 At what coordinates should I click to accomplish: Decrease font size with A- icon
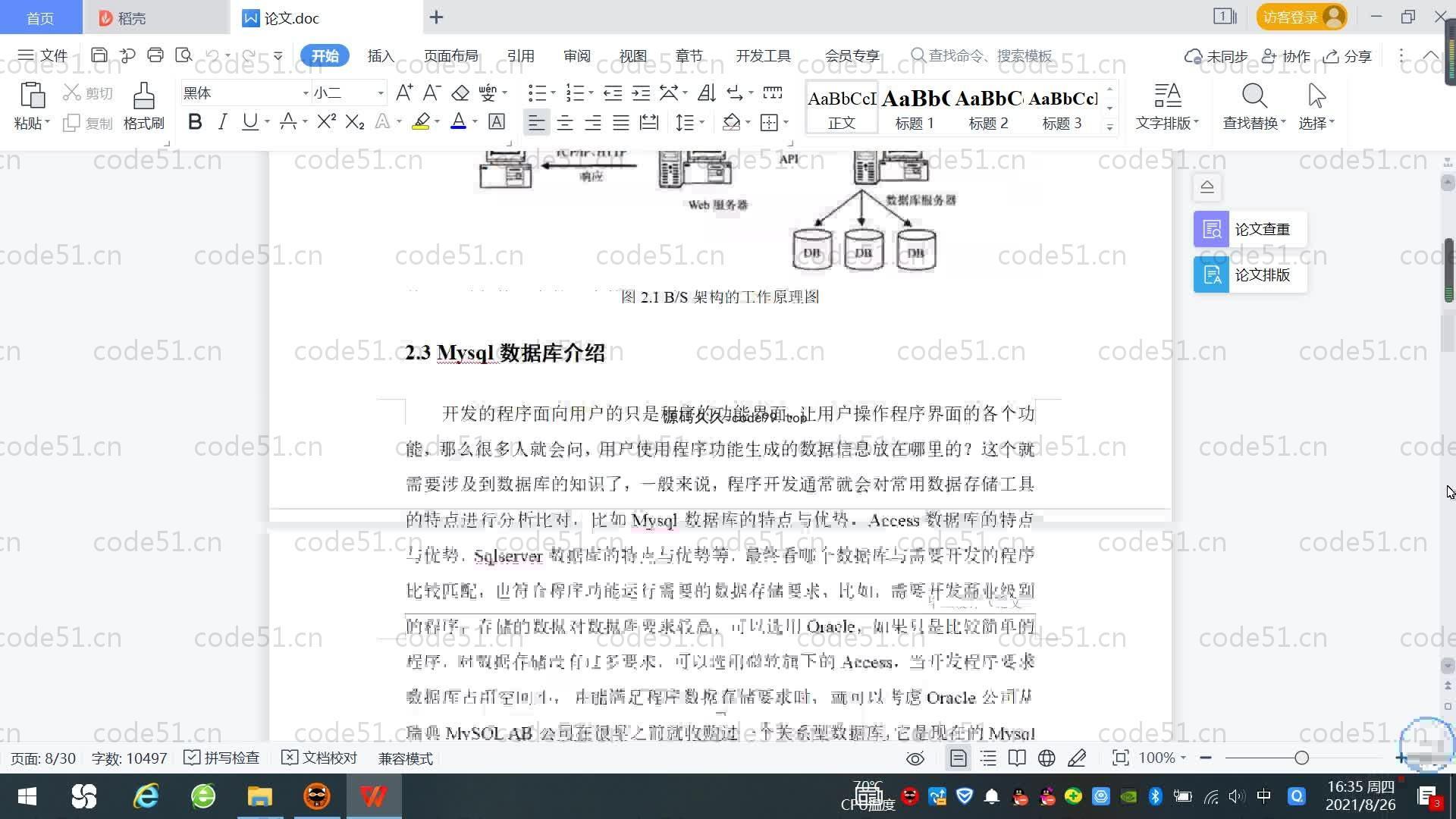[431, 93]
